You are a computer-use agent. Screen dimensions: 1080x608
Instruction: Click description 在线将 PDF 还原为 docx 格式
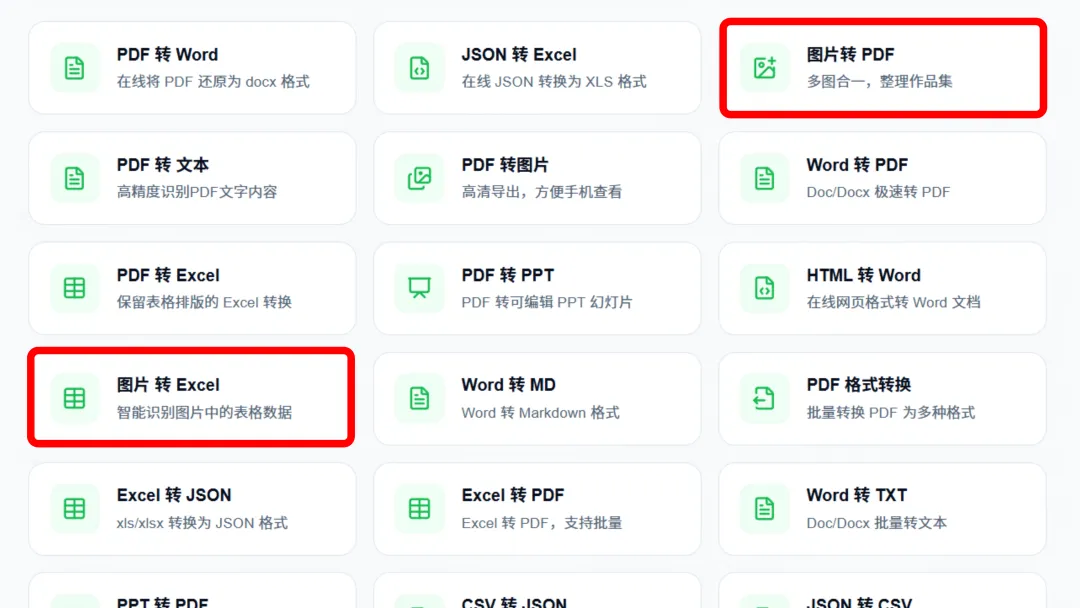coord(213,81)
